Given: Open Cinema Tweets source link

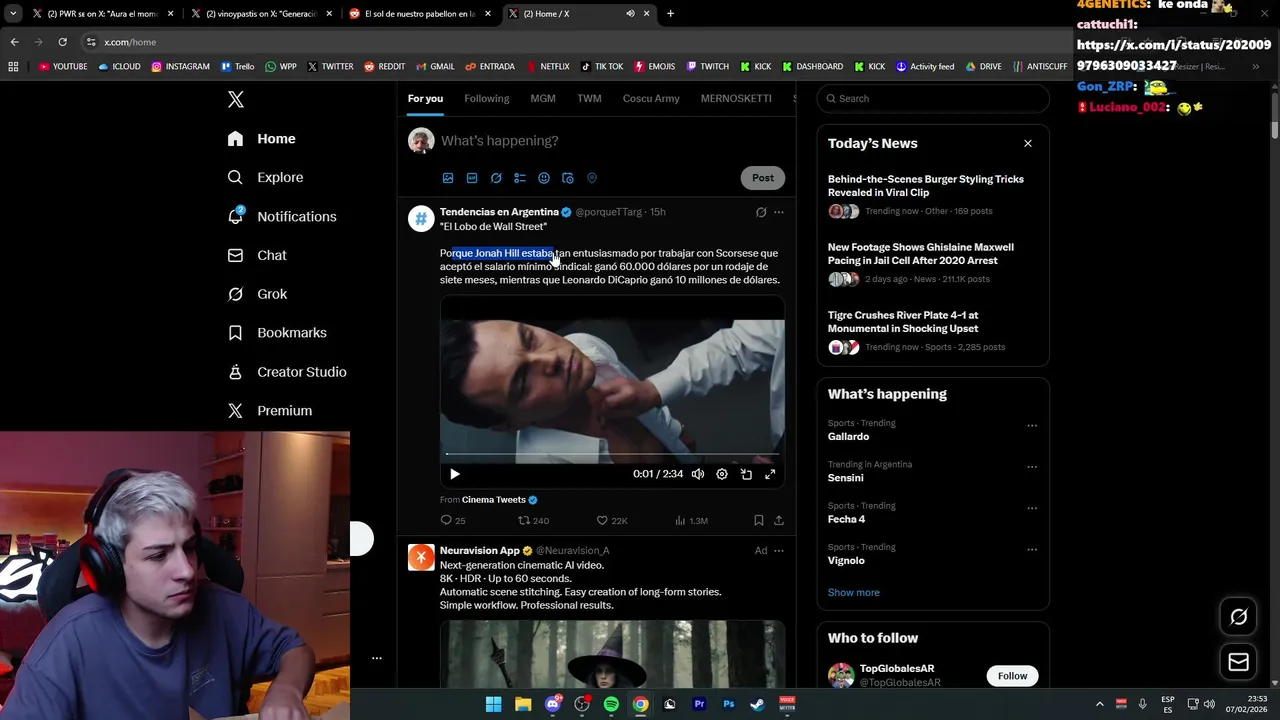Looking at the screenshot, I should pyautogui.click(x=494, y=500).
